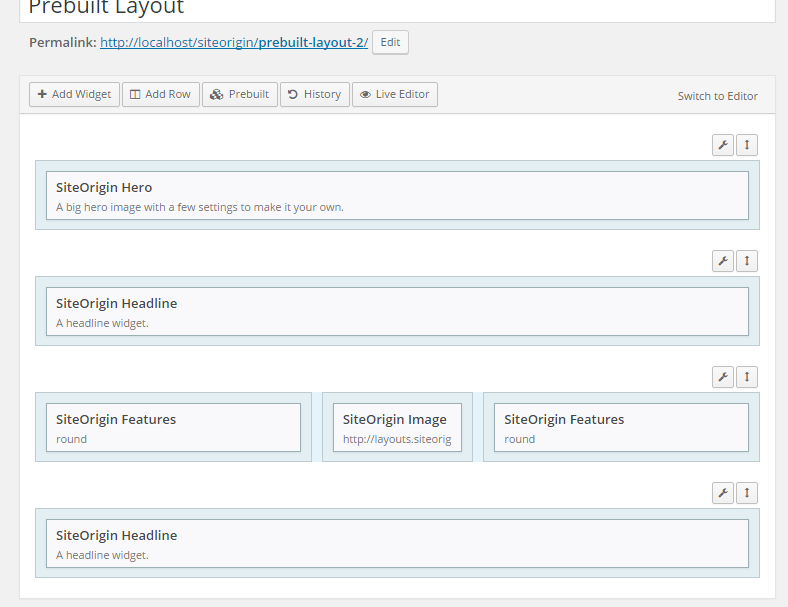Click the Add Row button
Image resolution: width=788 pixels, height=607 pixels.
coord(161,94)
